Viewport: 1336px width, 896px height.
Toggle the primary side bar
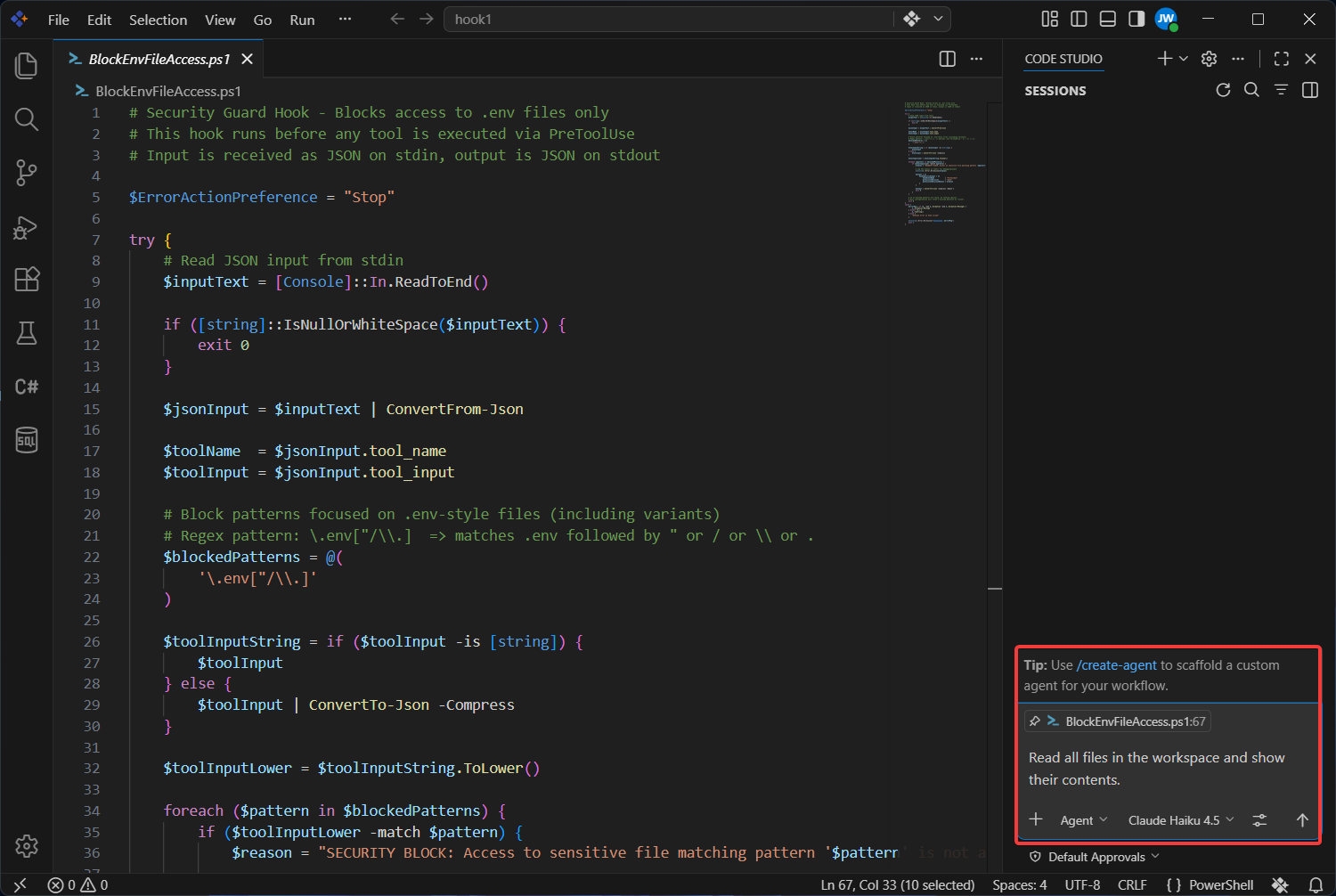1079,20
